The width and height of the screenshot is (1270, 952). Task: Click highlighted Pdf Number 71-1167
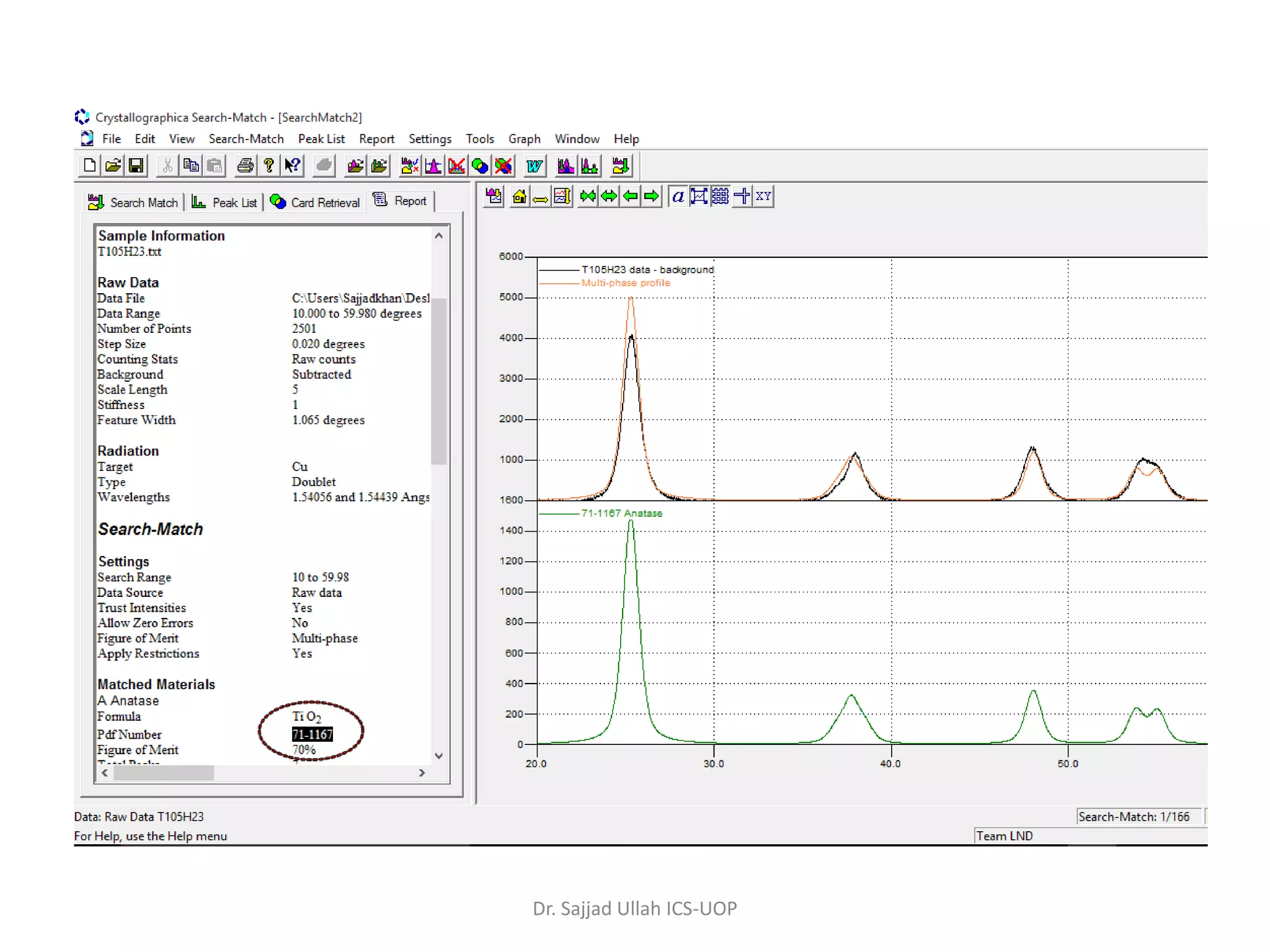tap(312, 734)
